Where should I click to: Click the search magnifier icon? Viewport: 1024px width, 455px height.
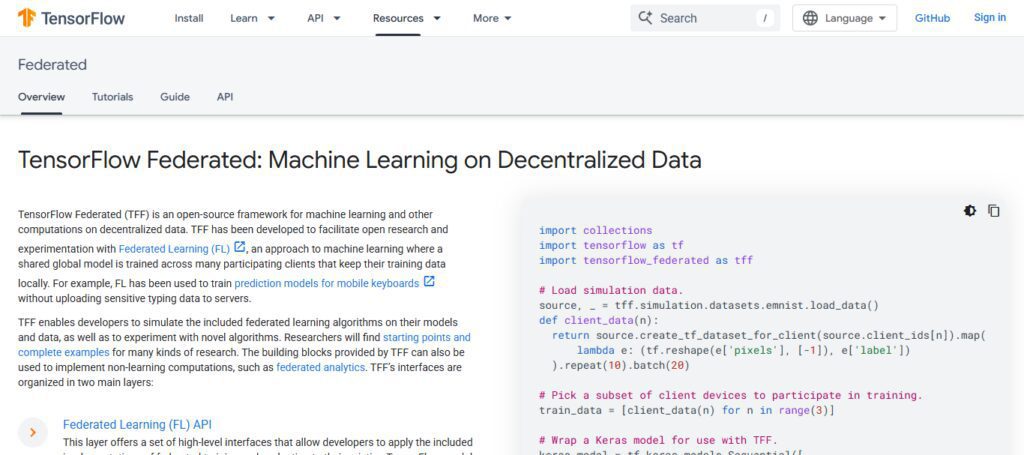tap(645, 18)
